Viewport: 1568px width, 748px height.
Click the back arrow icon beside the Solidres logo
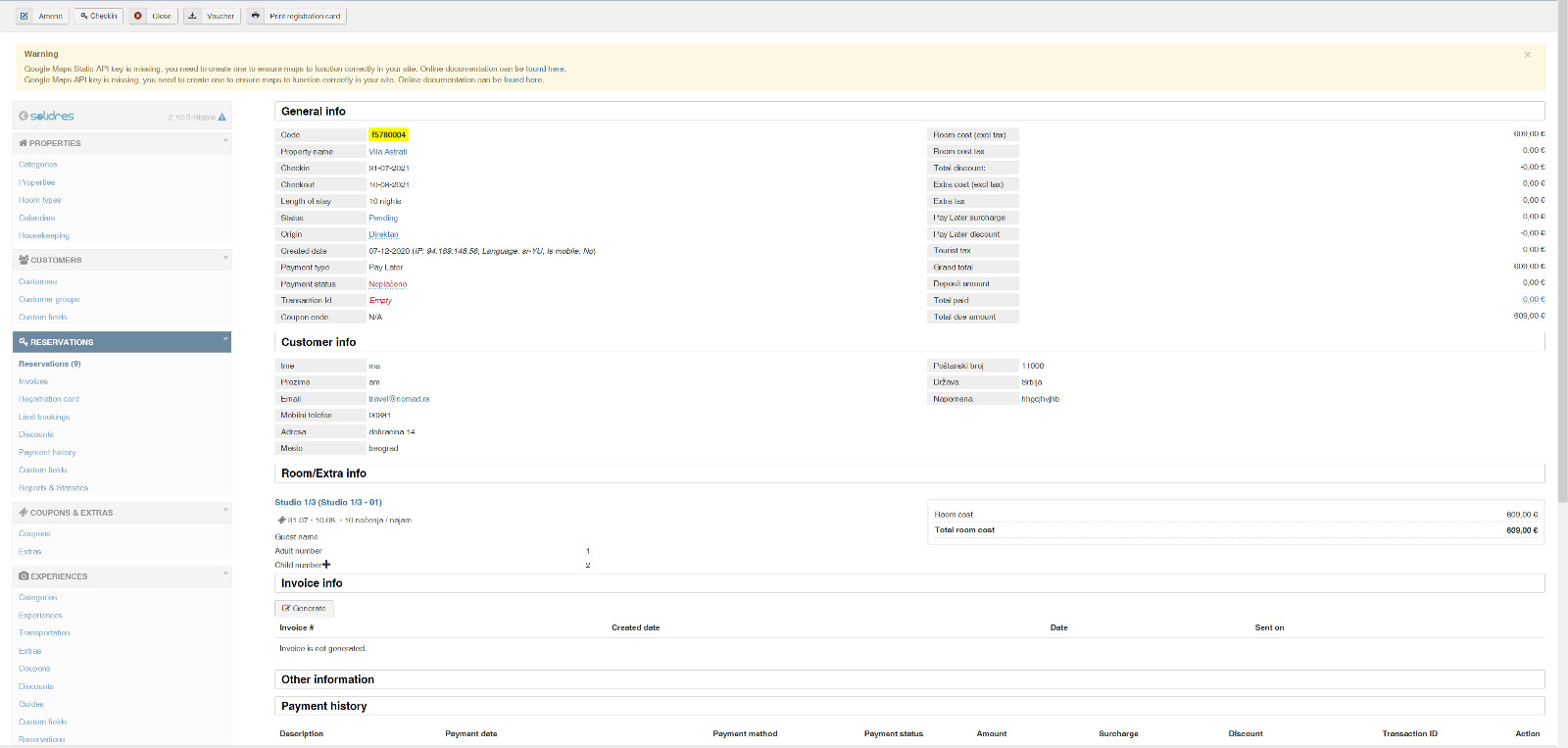pyautogui.click(x=24, y=116)
